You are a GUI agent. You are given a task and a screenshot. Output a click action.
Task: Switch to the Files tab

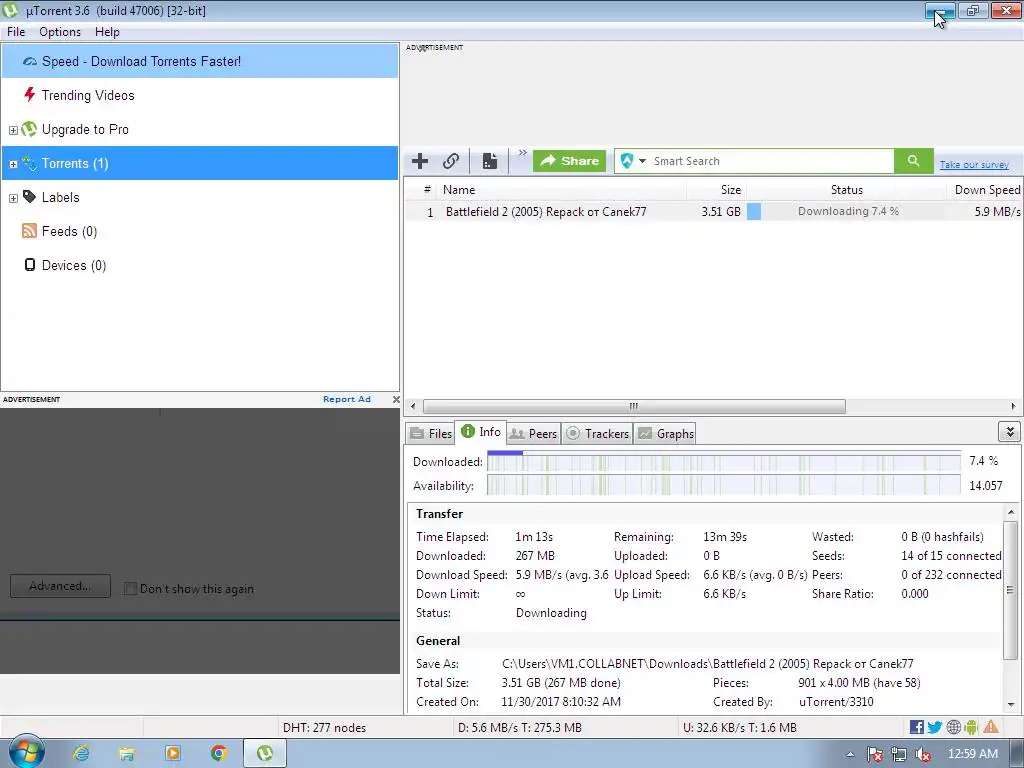(430, 434)
